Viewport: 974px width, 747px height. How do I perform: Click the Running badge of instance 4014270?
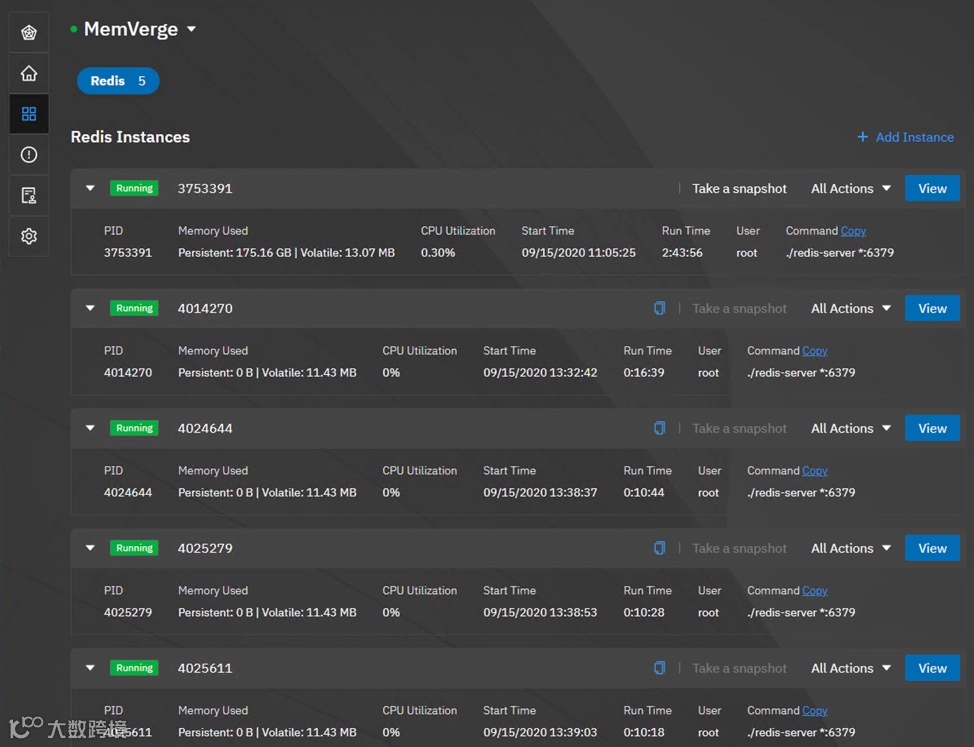click(x=134, y=308)
